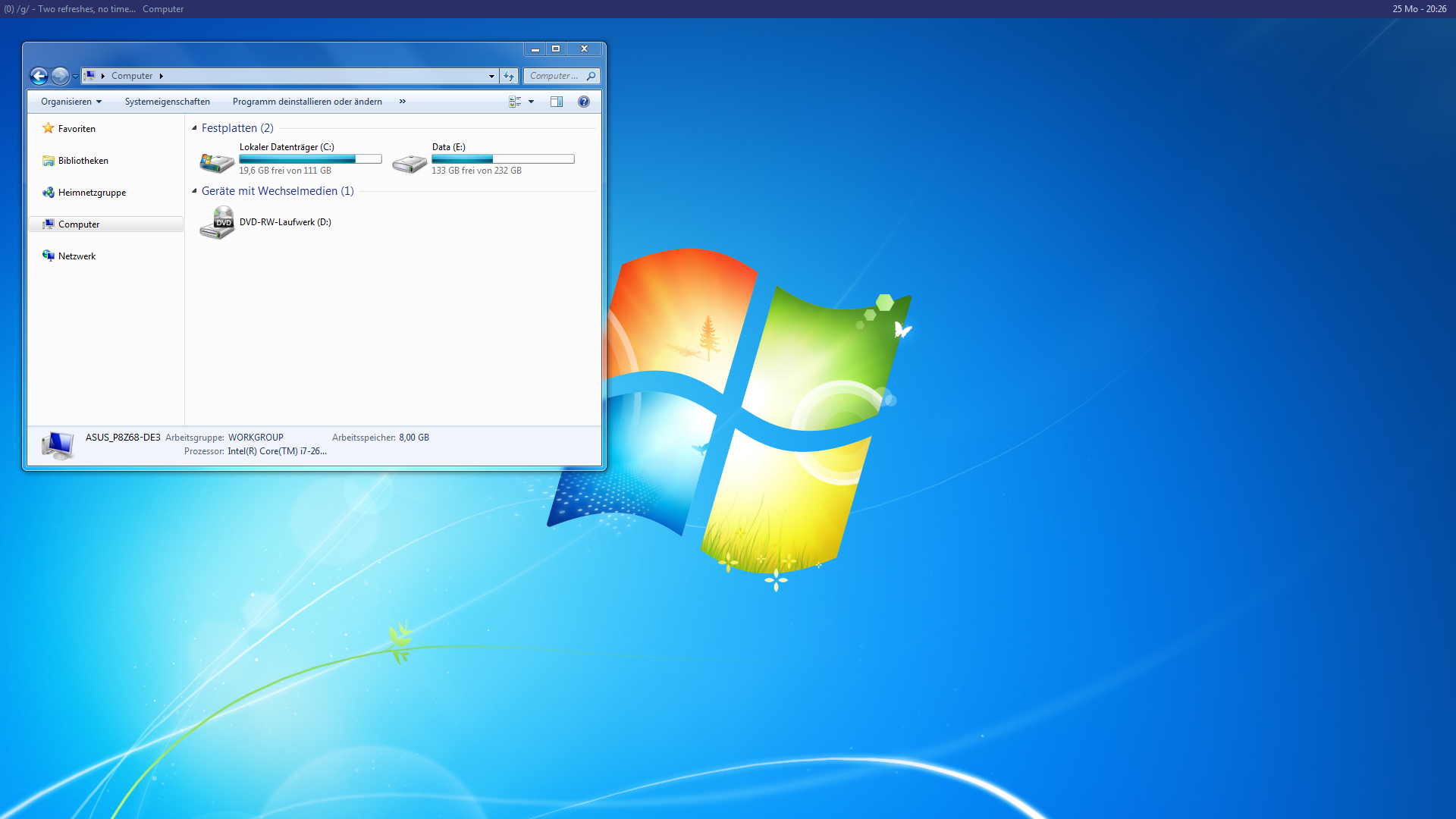Select Bibliotheken in navigation pane
This screenshot has height=819, width=1456.
point(83,161)
